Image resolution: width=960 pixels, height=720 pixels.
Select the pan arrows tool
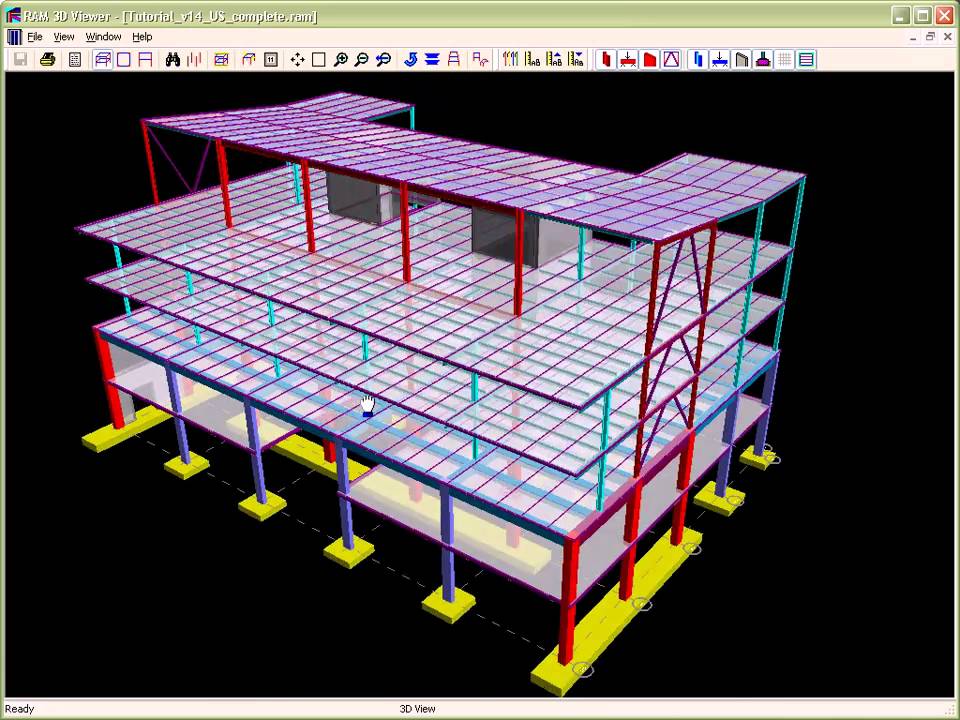[297, 60]
